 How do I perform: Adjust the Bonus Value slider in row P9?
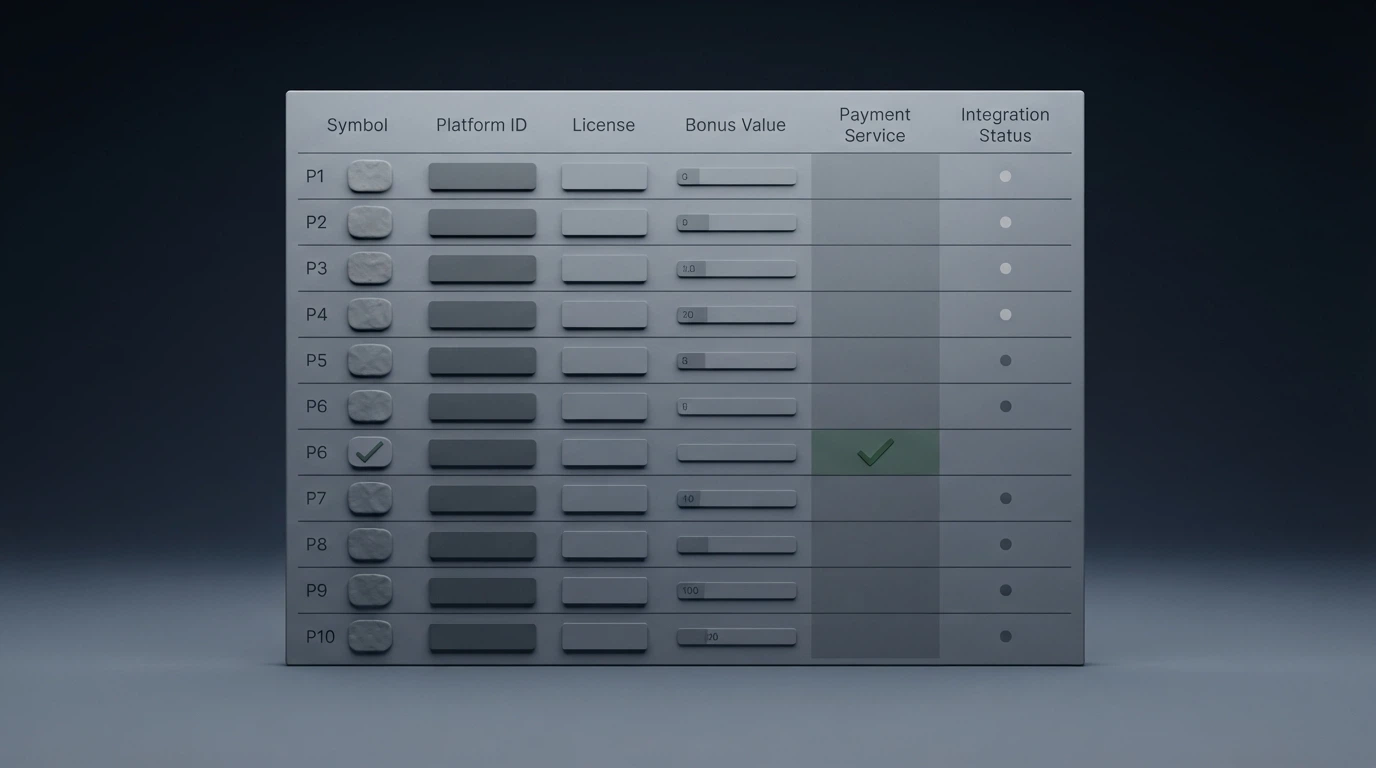737,591
